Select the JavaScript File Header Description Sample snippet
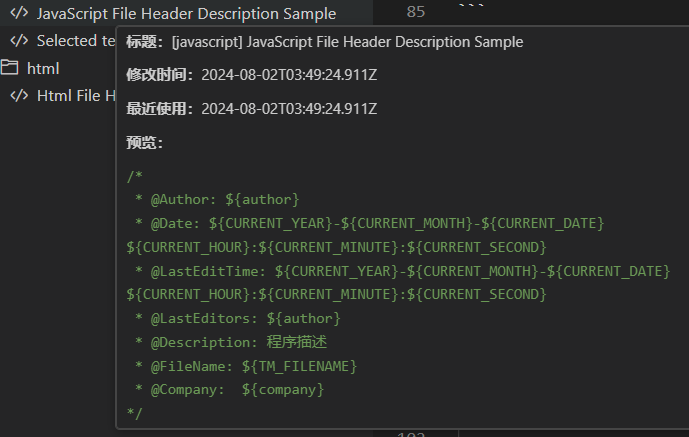The height and width of the screenshot is (437, 689). point(186,13)
